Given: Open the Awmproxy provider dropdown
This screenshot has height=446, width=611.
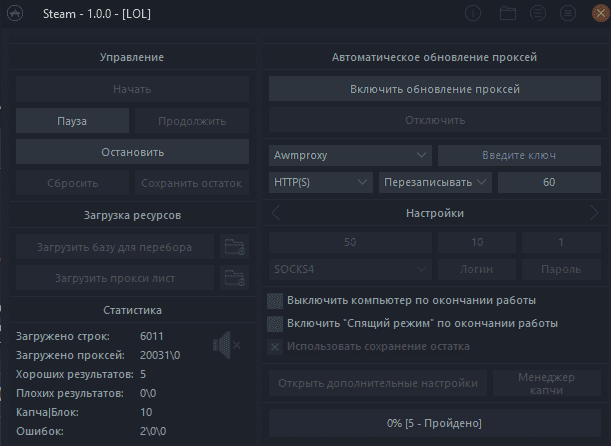Looking at the screenshot, I should pyautogui.click(x=350, y=155).
